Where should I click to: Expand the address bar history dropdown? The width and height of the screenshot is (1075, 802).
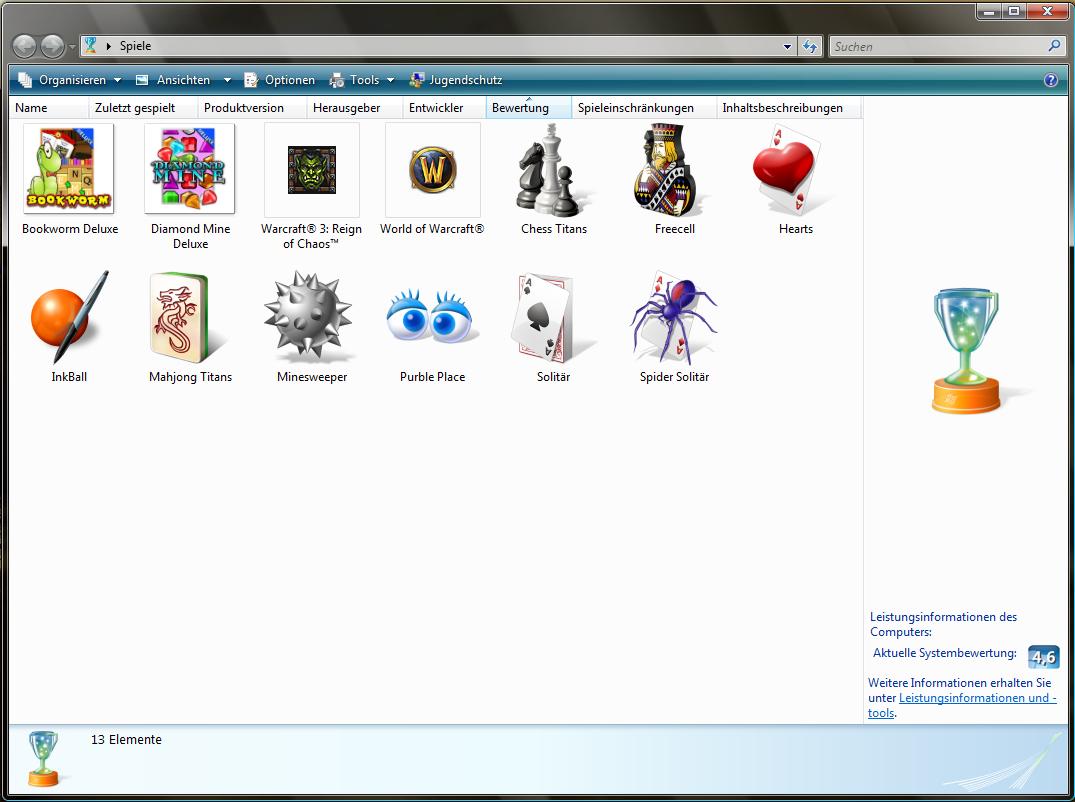[787, 47]
